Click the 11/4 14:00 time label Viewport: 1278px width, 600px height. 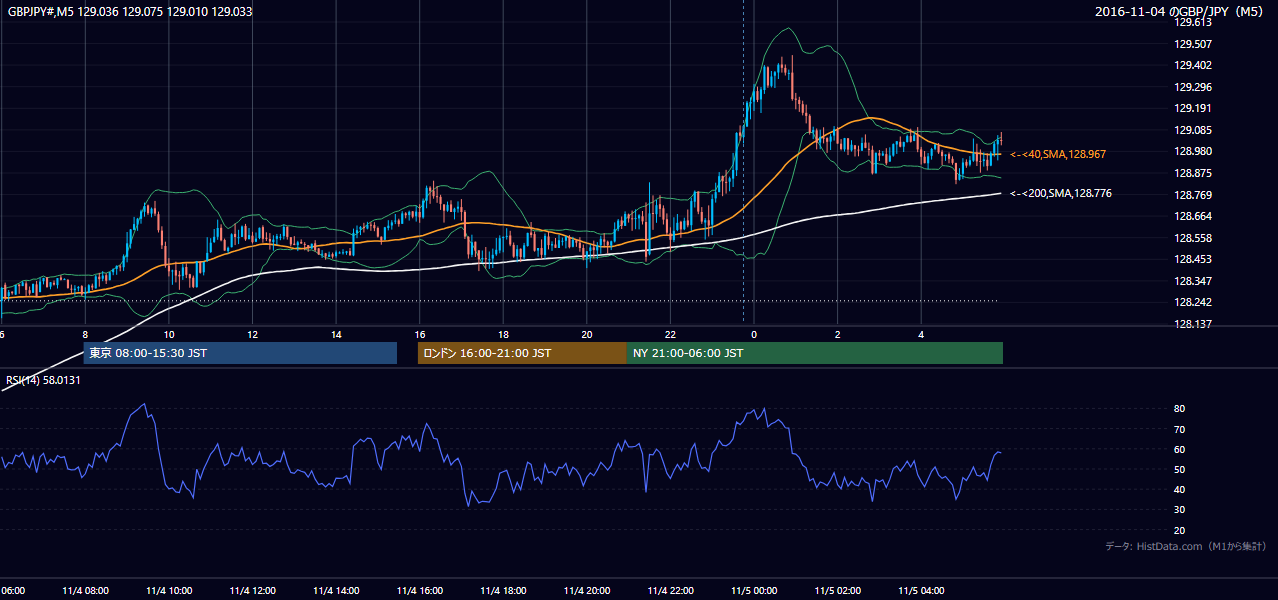(x=336, y=591)
